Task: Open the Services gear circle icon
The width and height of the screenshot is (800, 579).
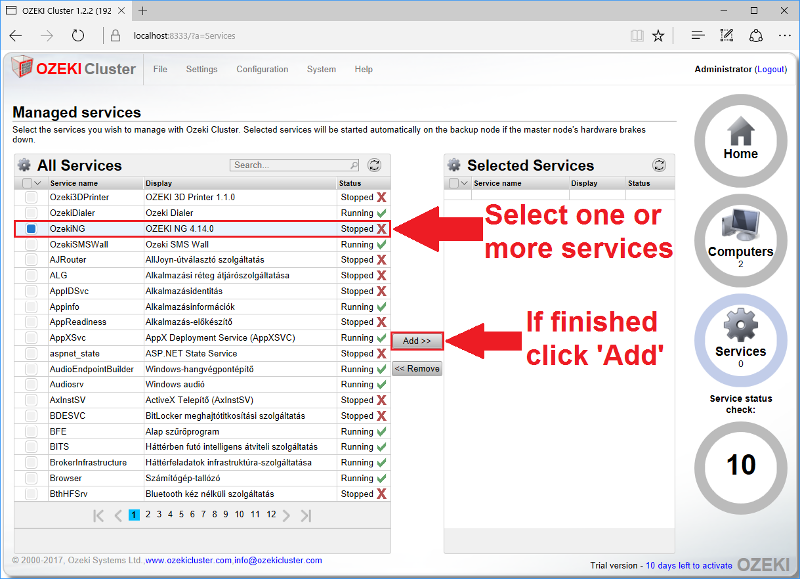Action: tap(740, 340)
